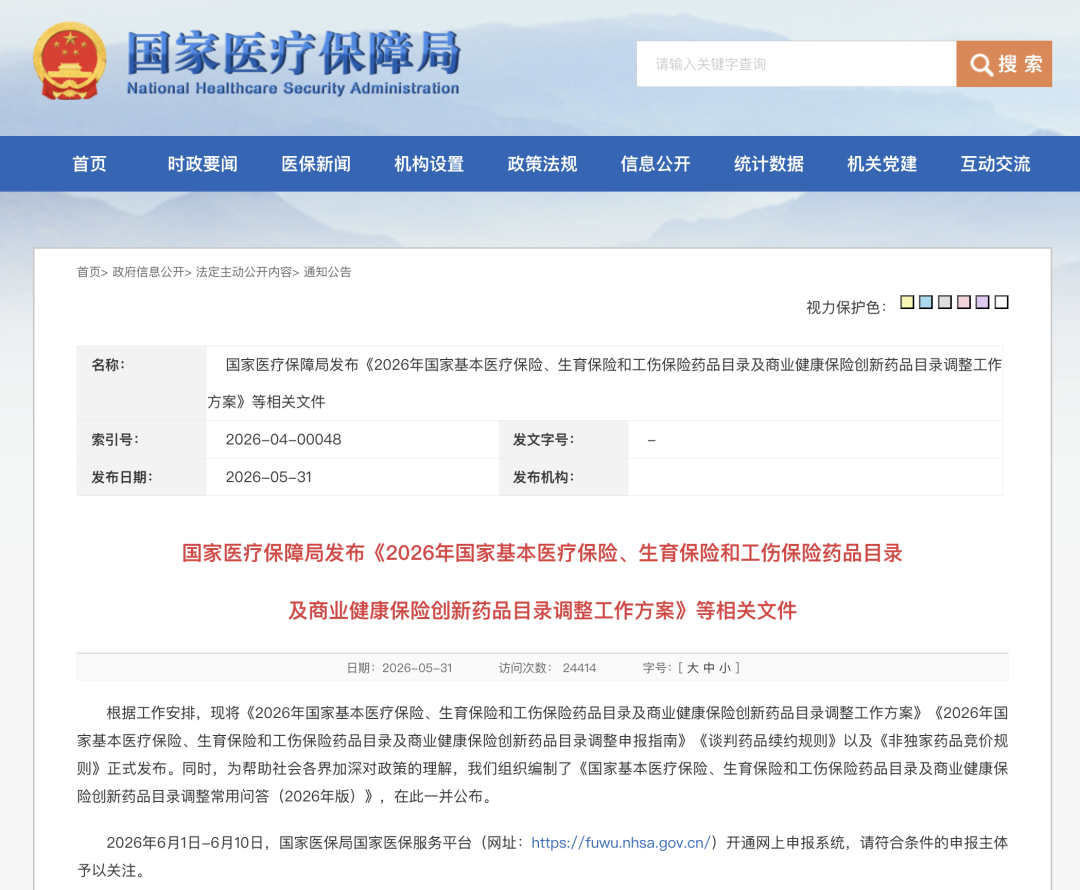Click the 发布日期 label cell
Image resolution: width=1080 pixels, height=890 pixels.
(142, 477)
